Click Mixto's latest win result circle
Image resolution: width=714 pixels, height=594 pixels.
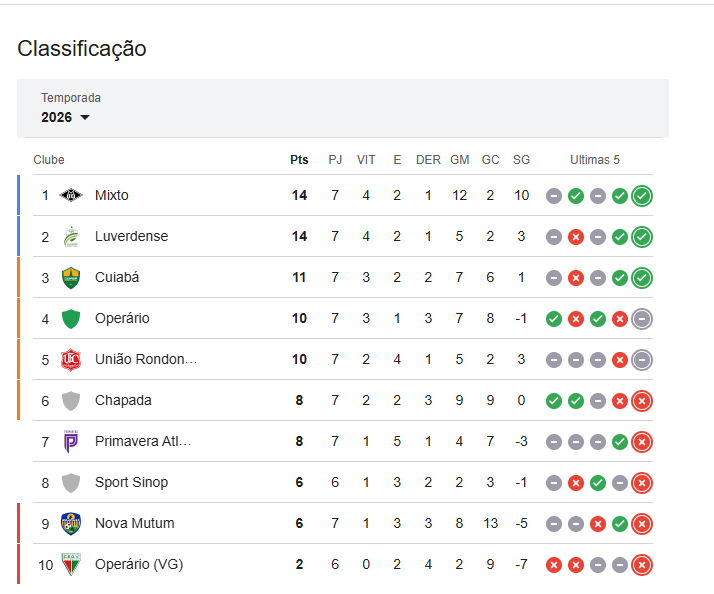click(x=642, y=196)
